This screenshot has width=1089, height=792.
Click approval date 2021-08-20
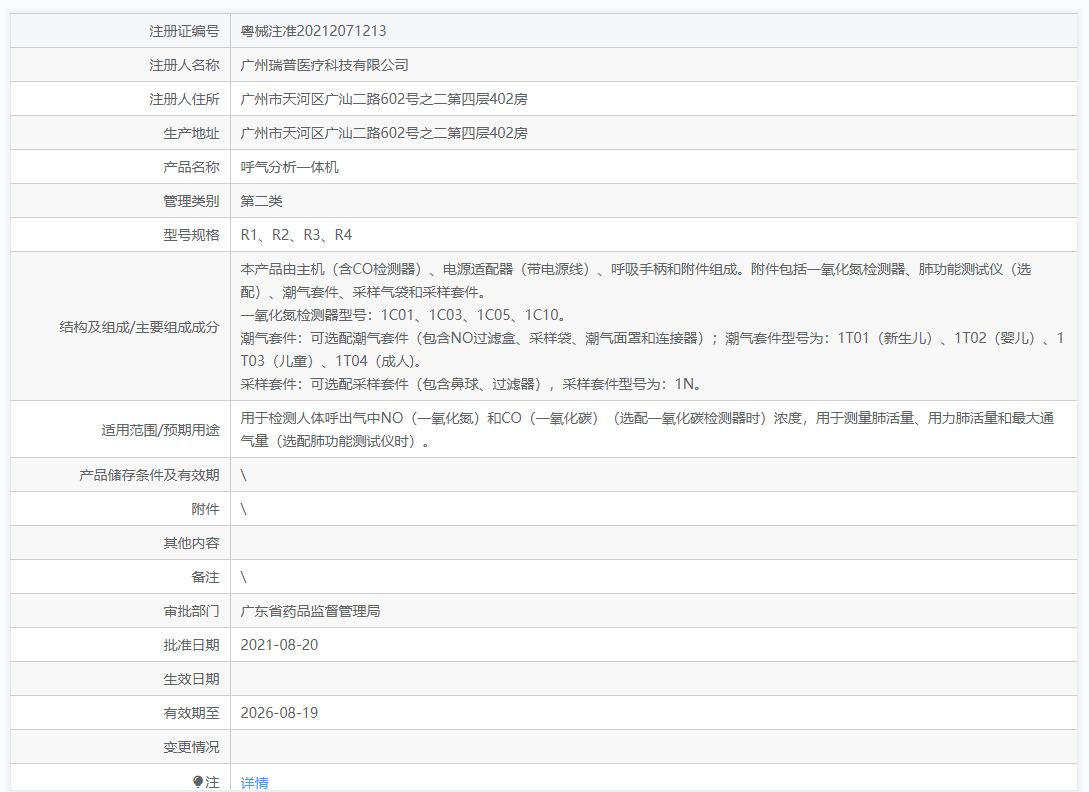pyautogui.click(x=279, y=645)
